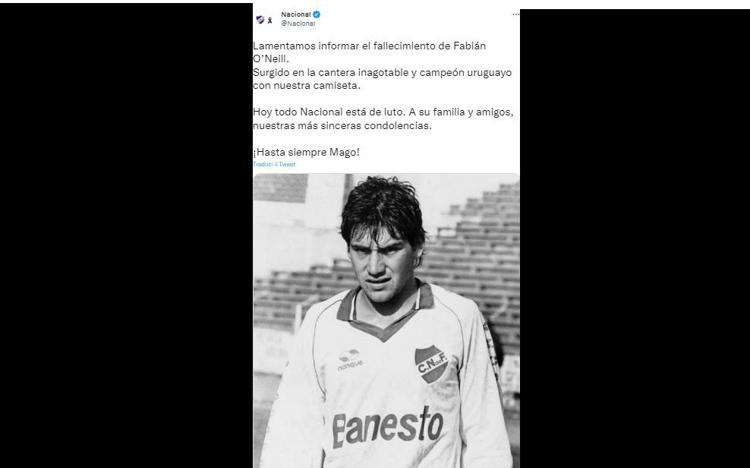Click the 'con nuestra camiseta' text line
This screenshot has height=468, width=750.
tap(307, 86)
